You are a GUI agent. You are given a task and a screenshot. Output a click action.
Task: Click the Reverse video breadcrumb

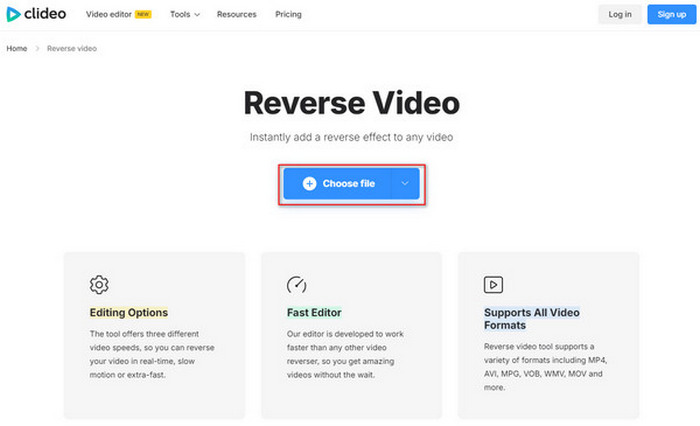click(72, 48)
